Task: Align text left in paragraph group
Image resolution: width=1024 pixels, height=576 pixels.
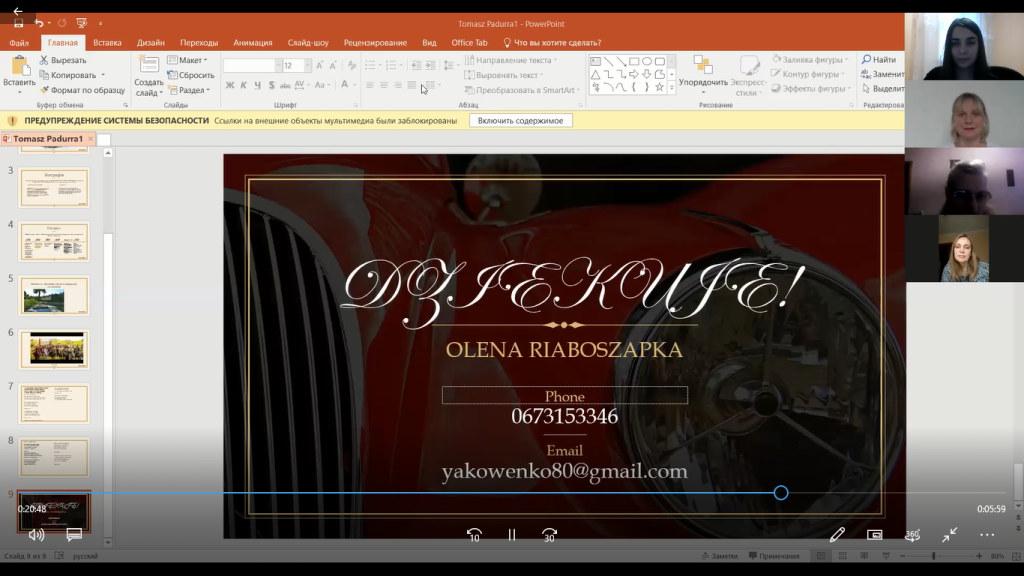Action: (370, 85)
